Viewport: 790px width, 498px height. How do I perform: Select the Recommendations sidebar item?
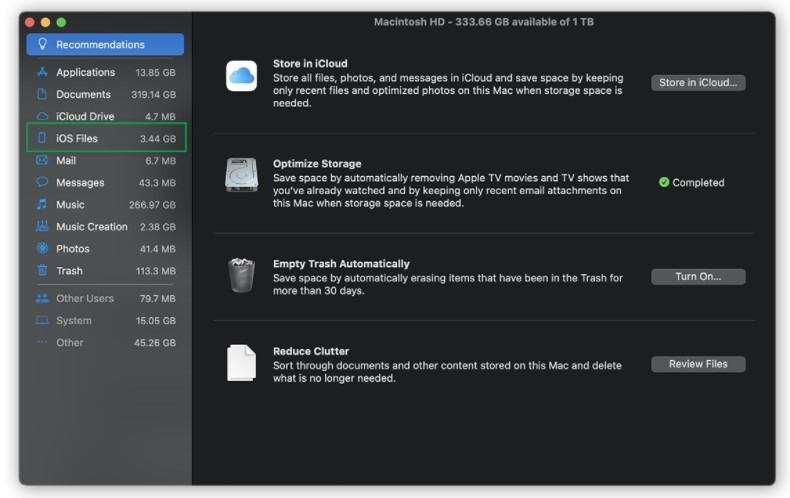coord(105,44)
